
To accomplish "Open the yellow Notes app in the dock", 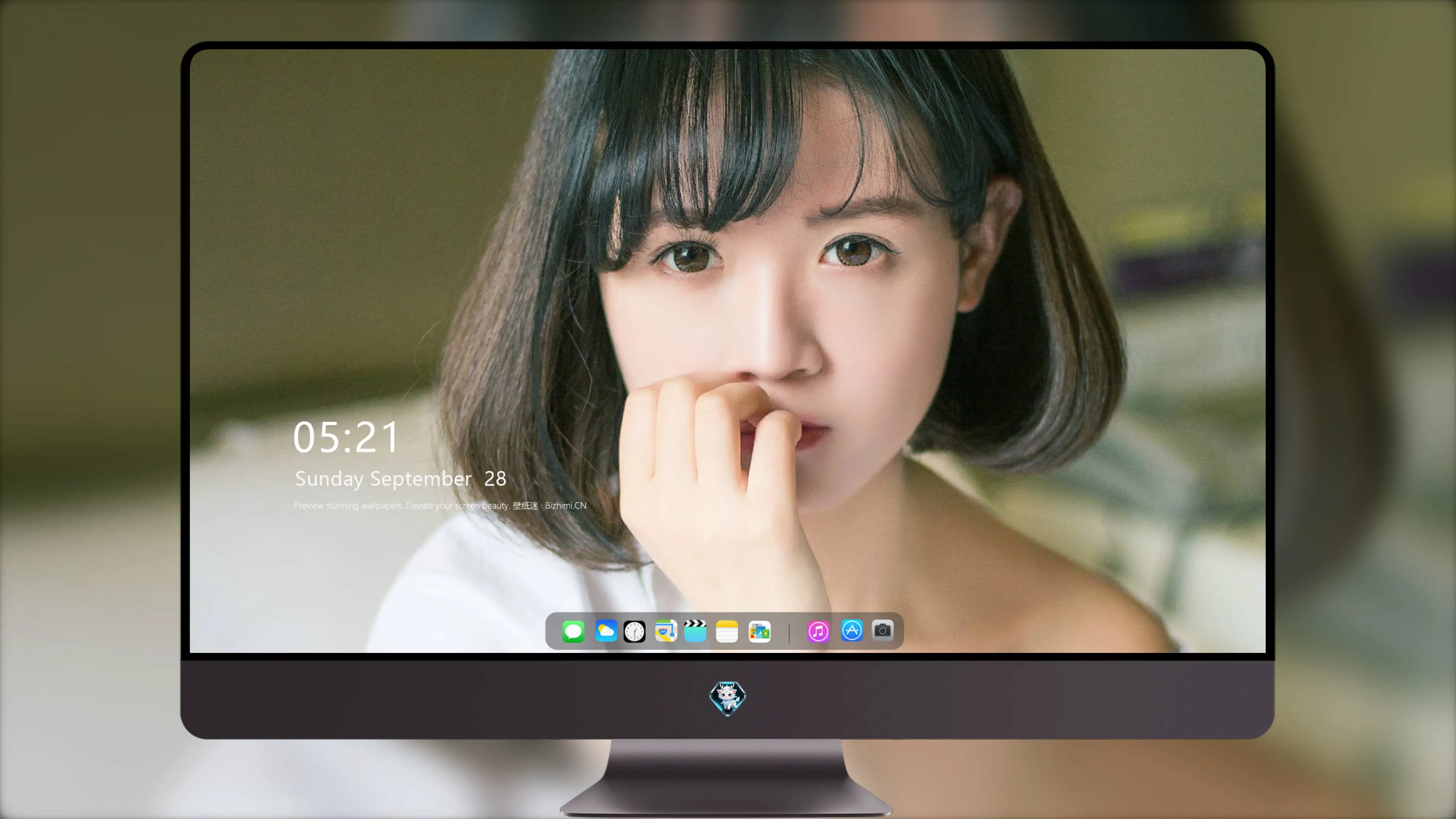I will point(727,631).
